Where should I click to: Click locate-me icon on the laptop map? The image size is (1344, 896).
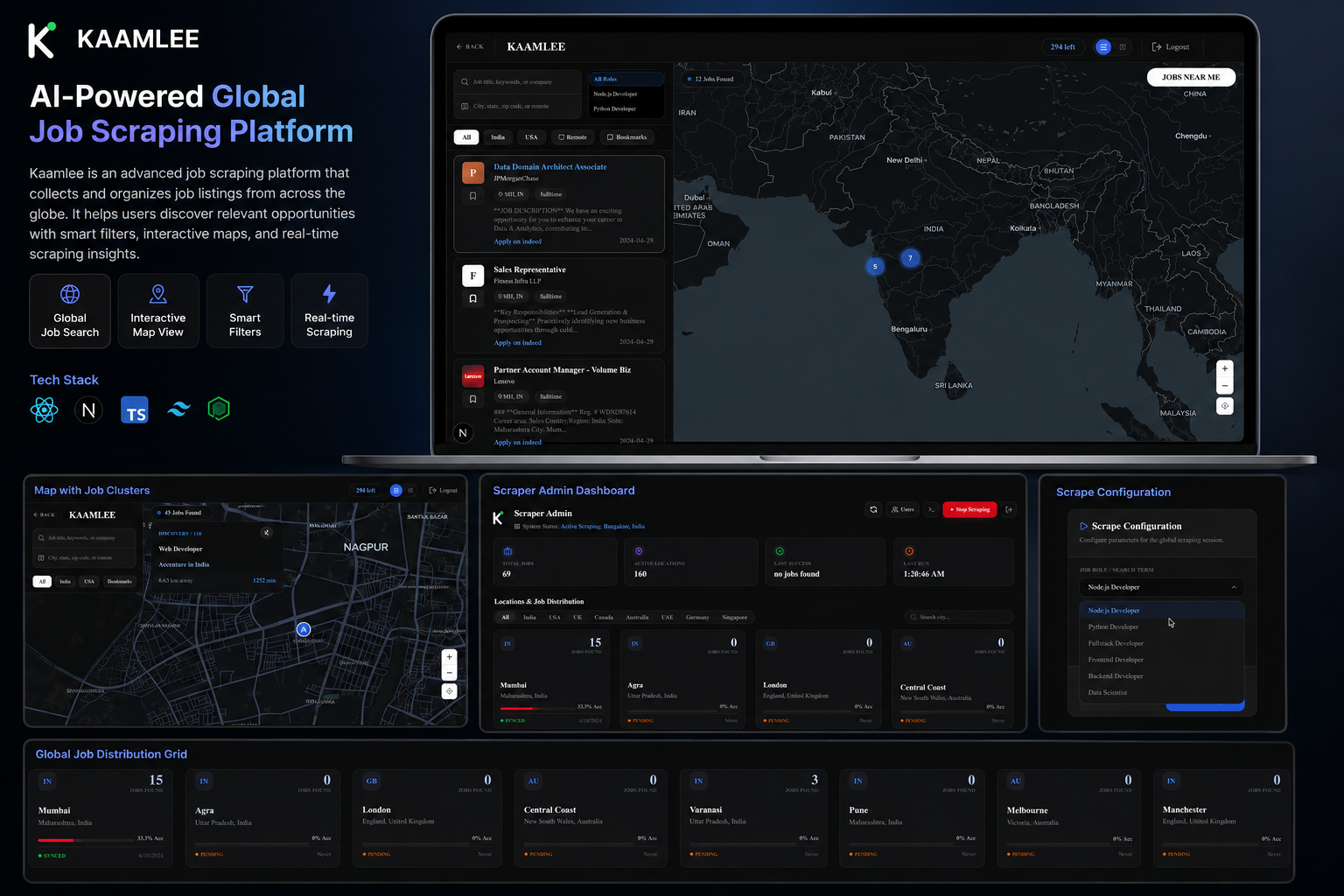pos(1225,406)
